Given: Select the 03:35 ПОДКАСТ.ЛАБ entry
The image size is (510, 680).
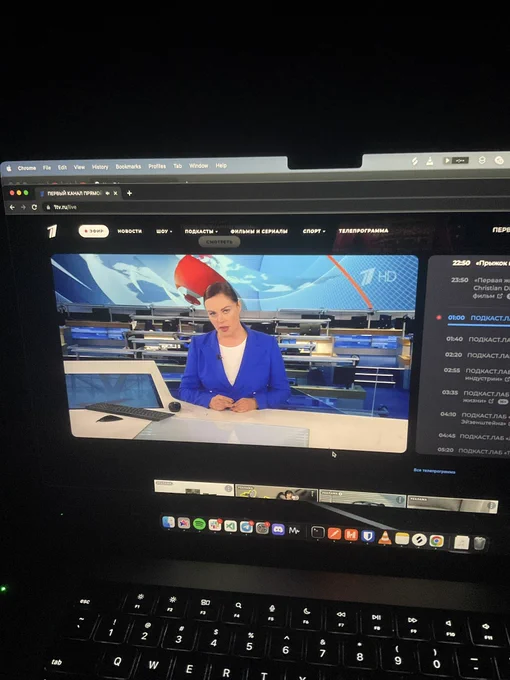Looking at the screenshot, I should [475, 396].
